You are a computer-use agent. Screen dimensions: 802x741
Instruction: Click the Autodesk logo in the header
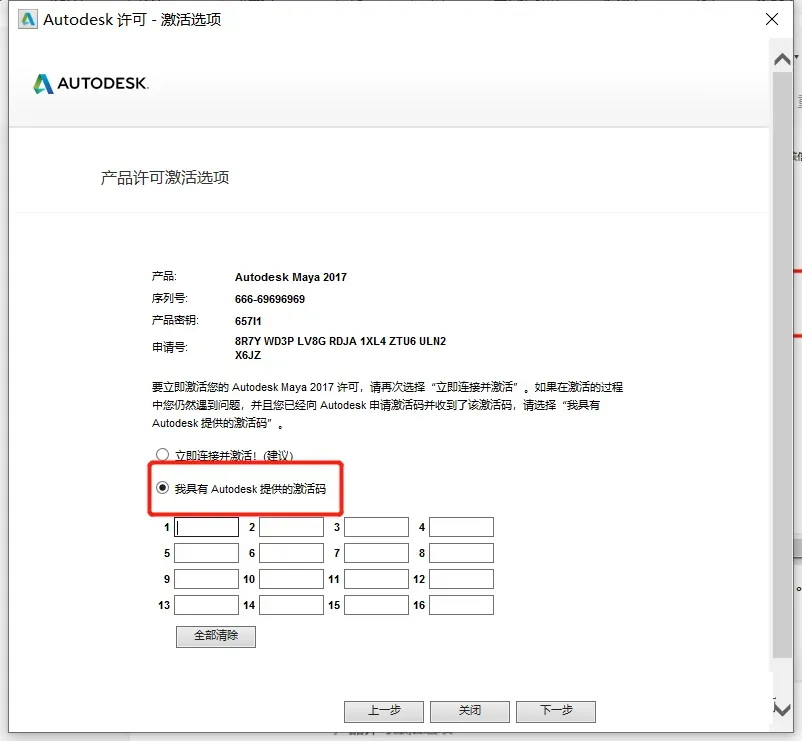point(91,83)
